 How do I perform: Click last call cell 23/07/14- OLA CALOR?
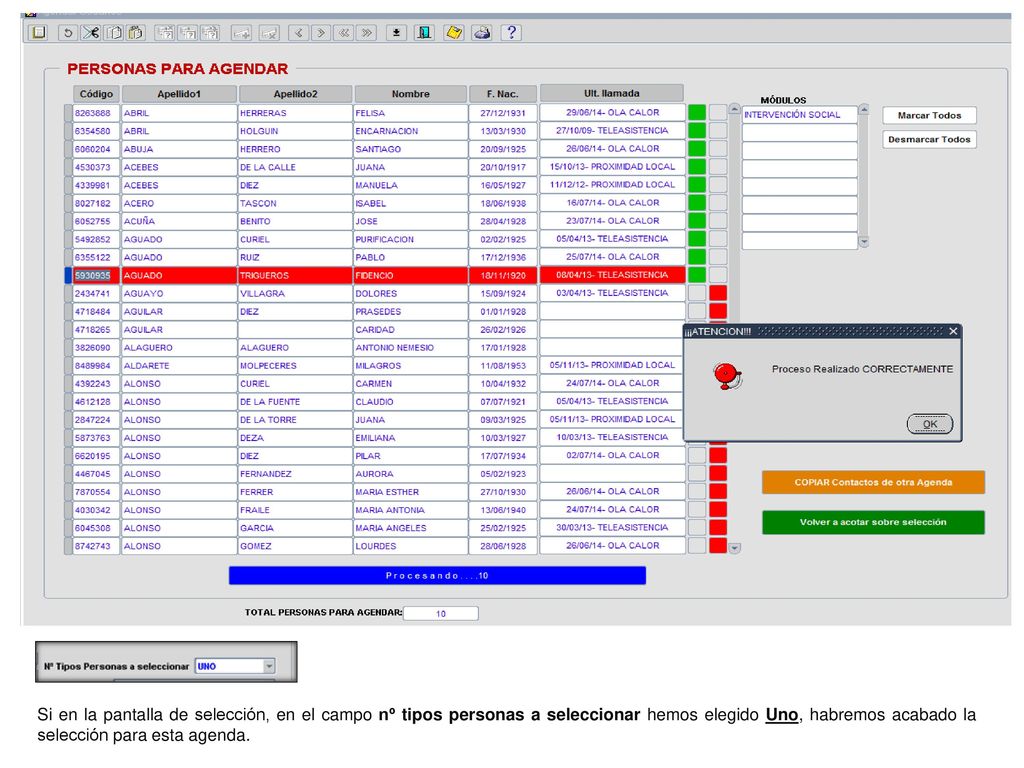coord(612,221)
